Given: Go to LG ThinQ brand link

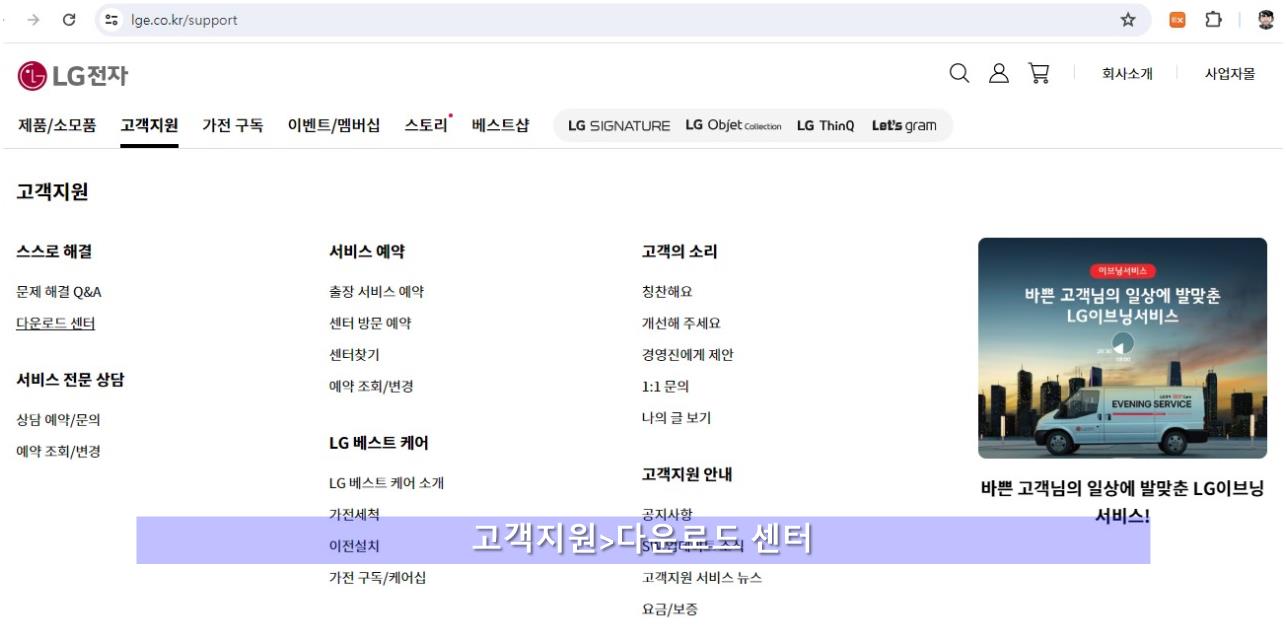Looking at the screenshot, I should (x=825, y=126).
